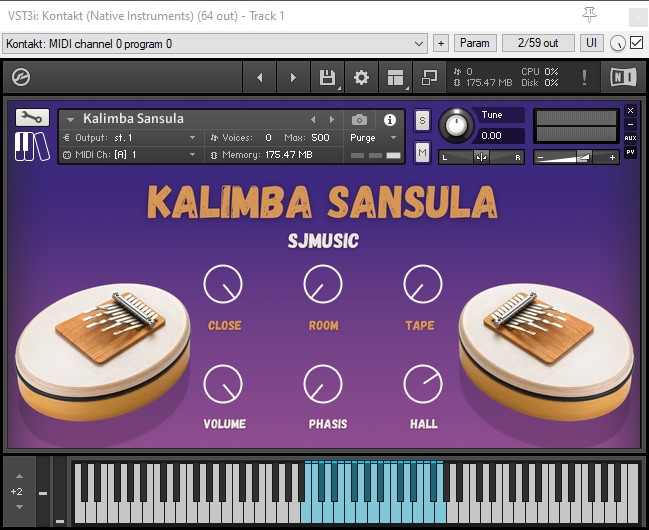Shift keyboard octave up arrow
Viewport: 649px width, 530px height.
[x=19, y=476]
